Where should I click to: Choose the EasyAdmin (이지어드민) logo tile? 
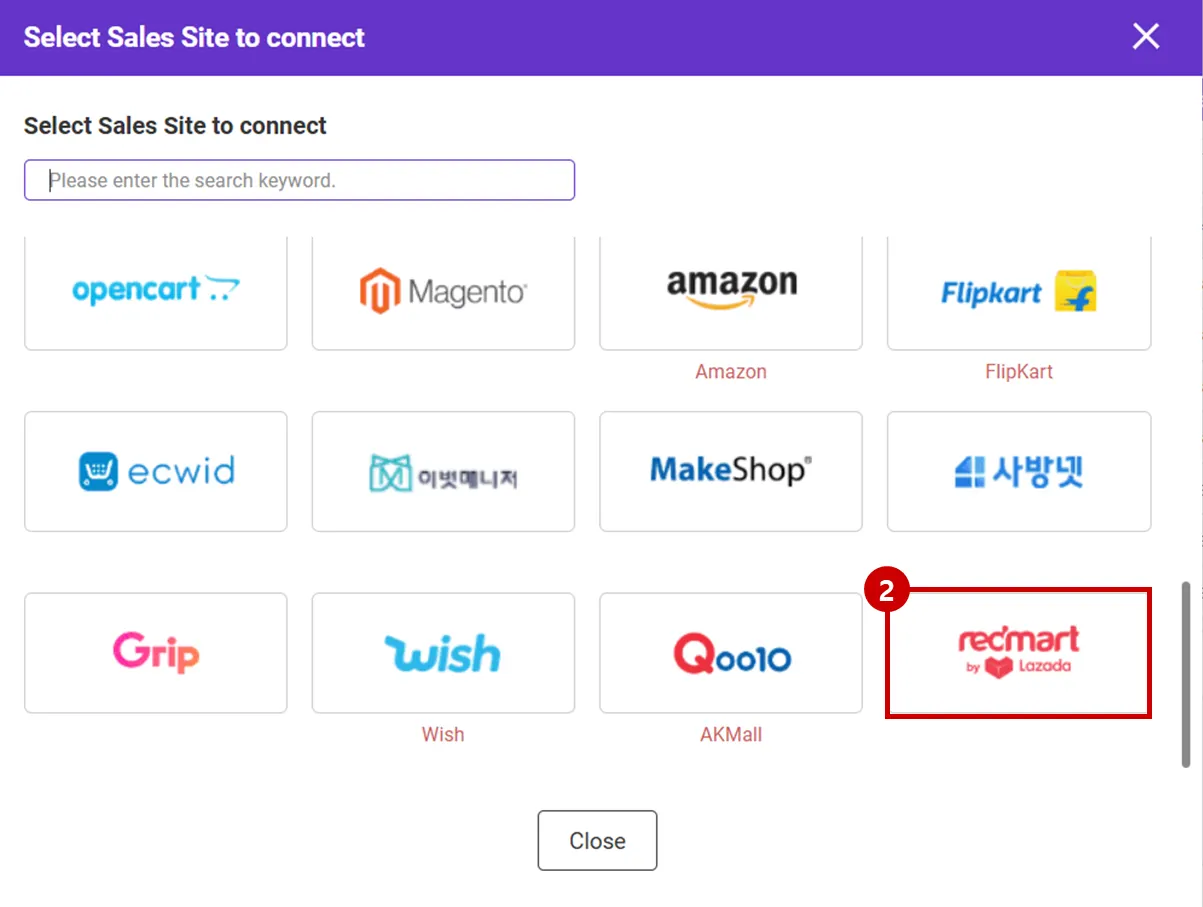443,471
